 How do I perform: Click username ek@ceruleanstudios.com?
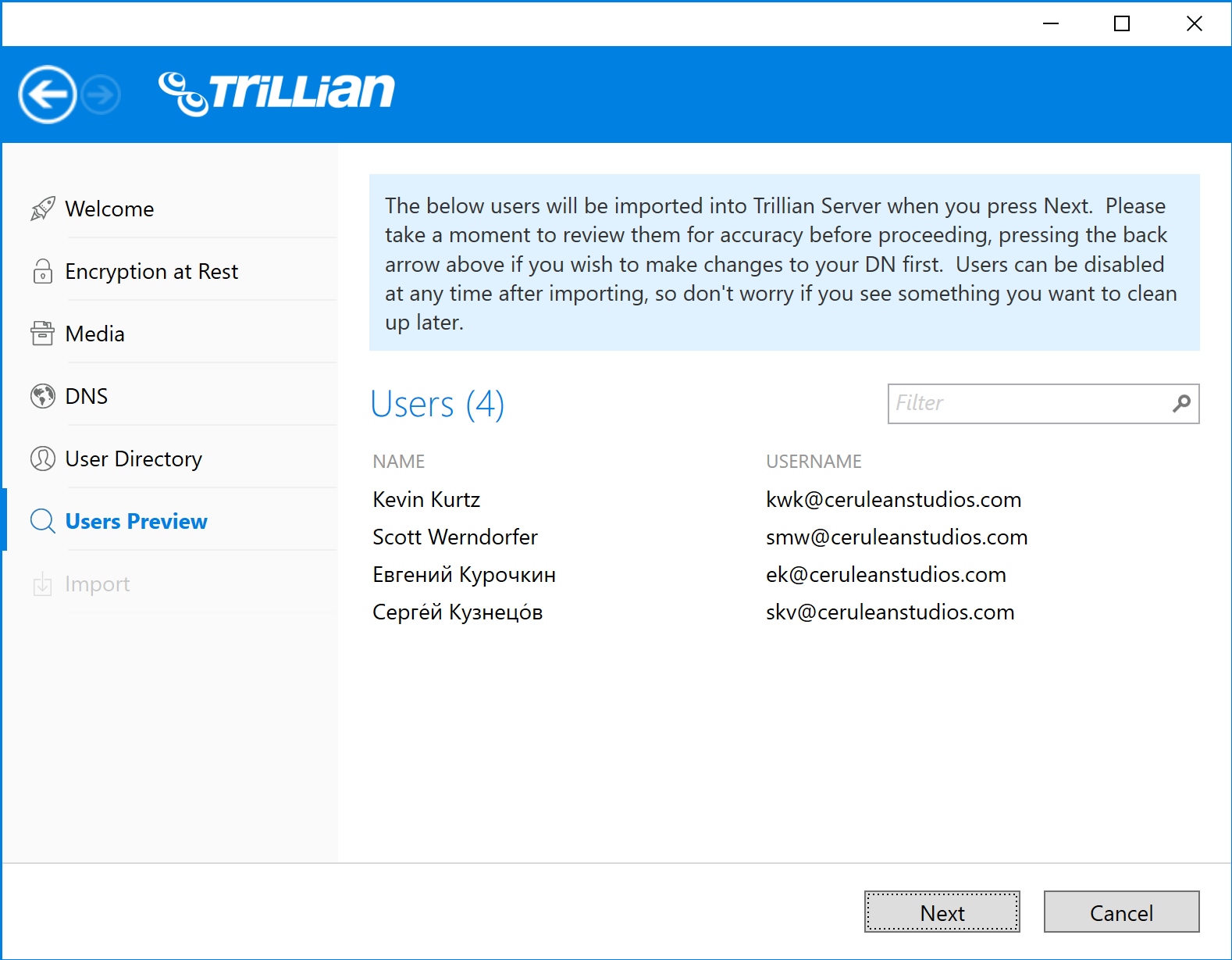(x=886, y=574)
